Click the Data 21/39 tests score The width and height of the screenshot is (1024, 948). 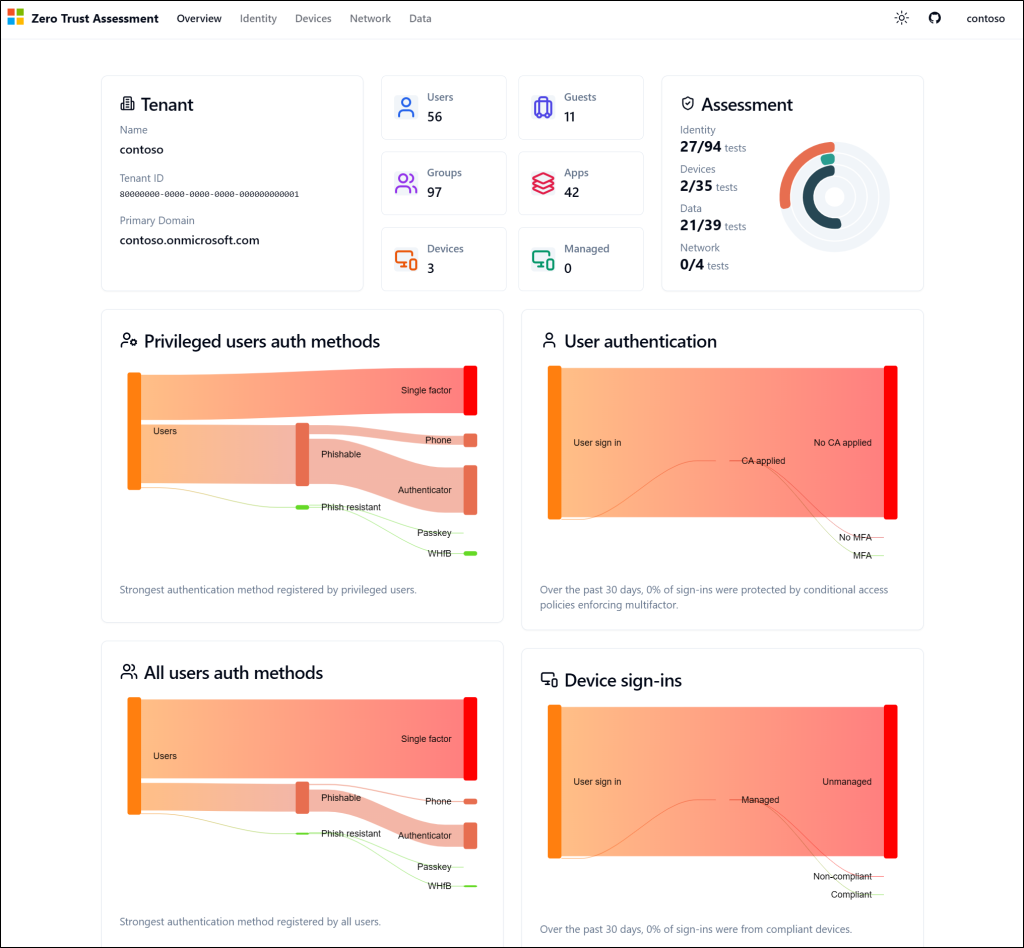click(x=712, y=225)
